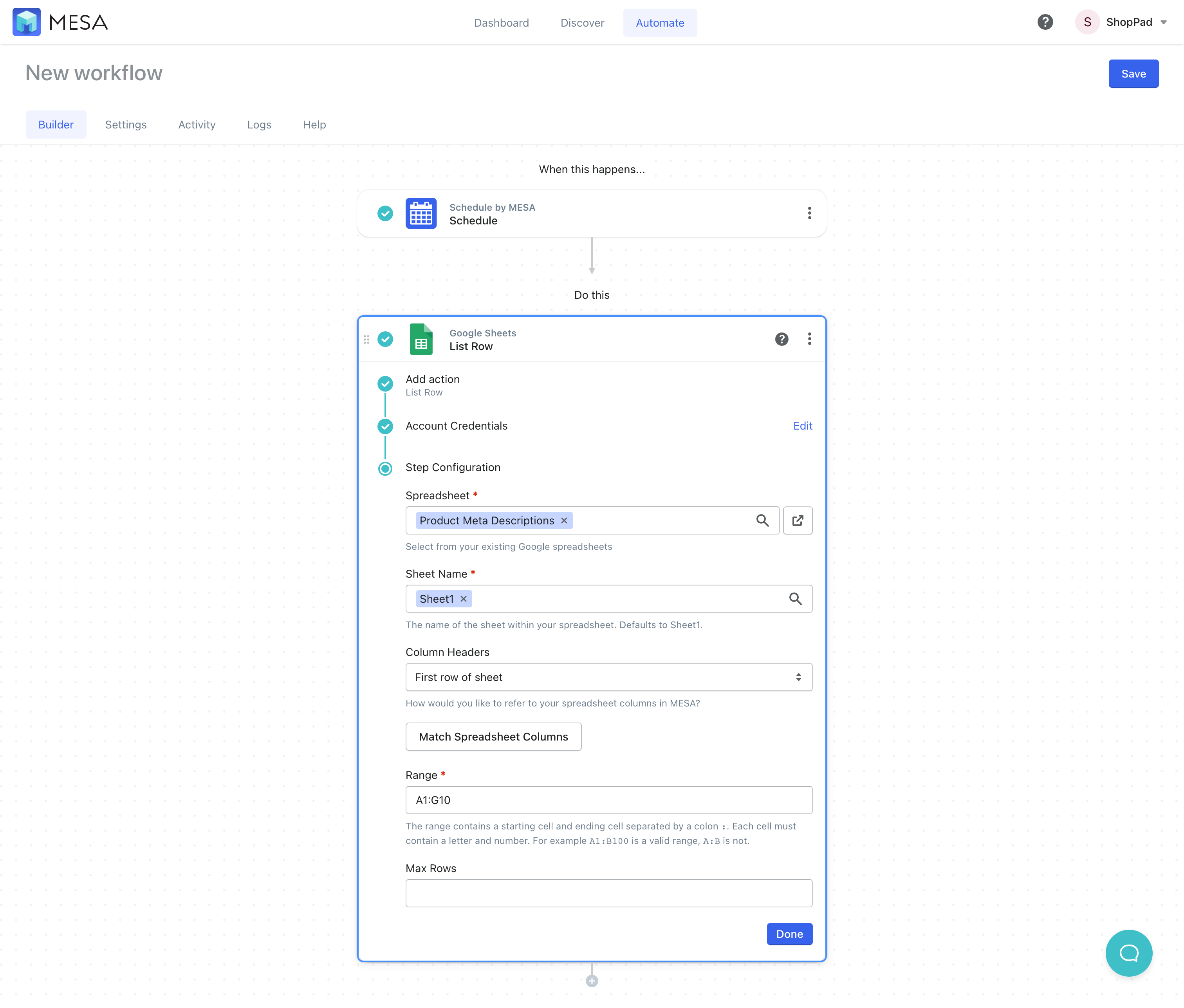Edit the Account Credentials
The width and height of the screenshot is (1184, 1008).
click(x=802, y=426)
